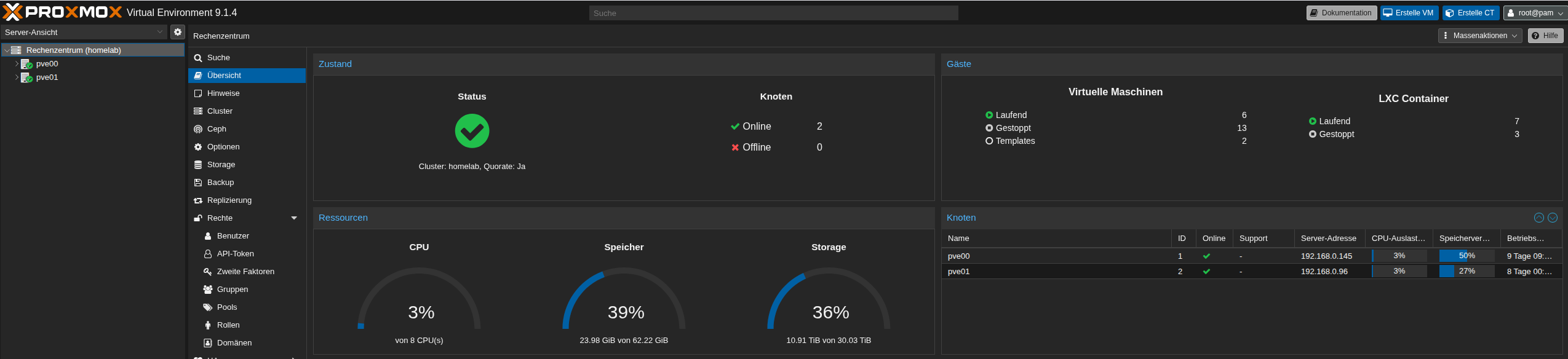
Task: Click the Erstelle VM button
Action: [x=1409, y=13]
